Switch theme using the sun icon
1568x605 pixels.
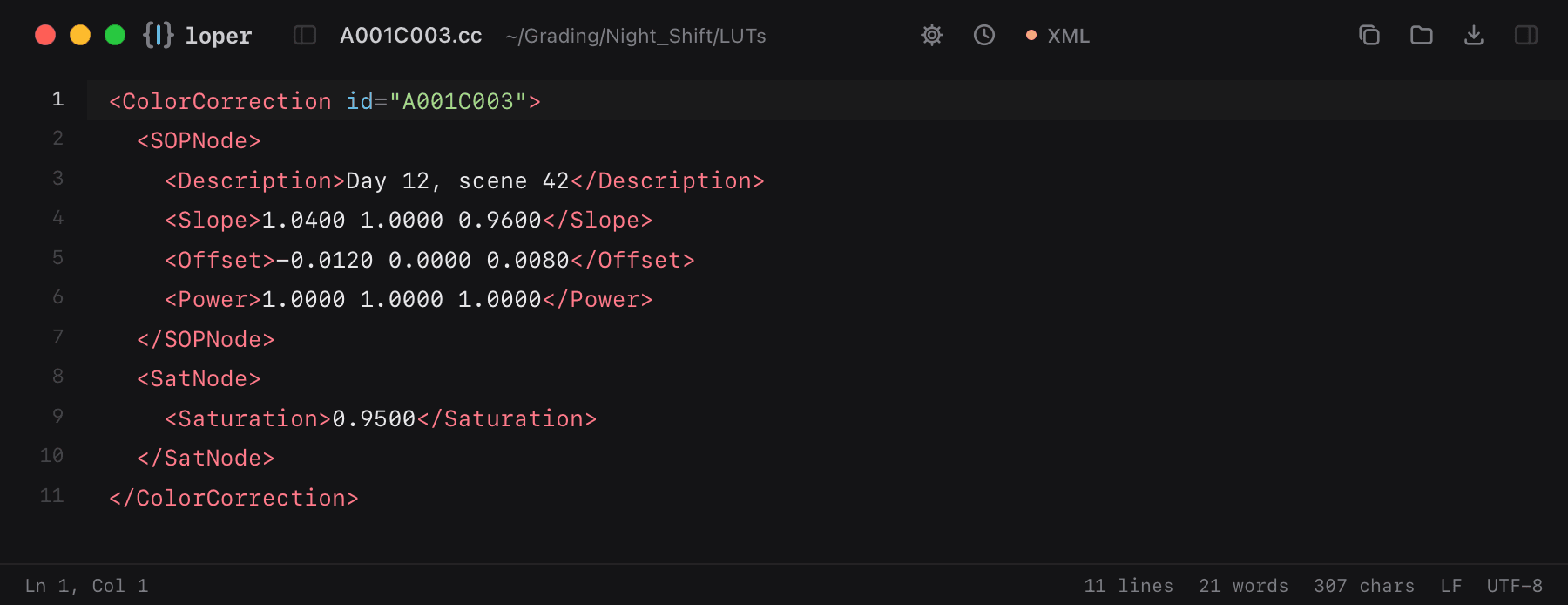pyautogui.click(x=932, y=35)
